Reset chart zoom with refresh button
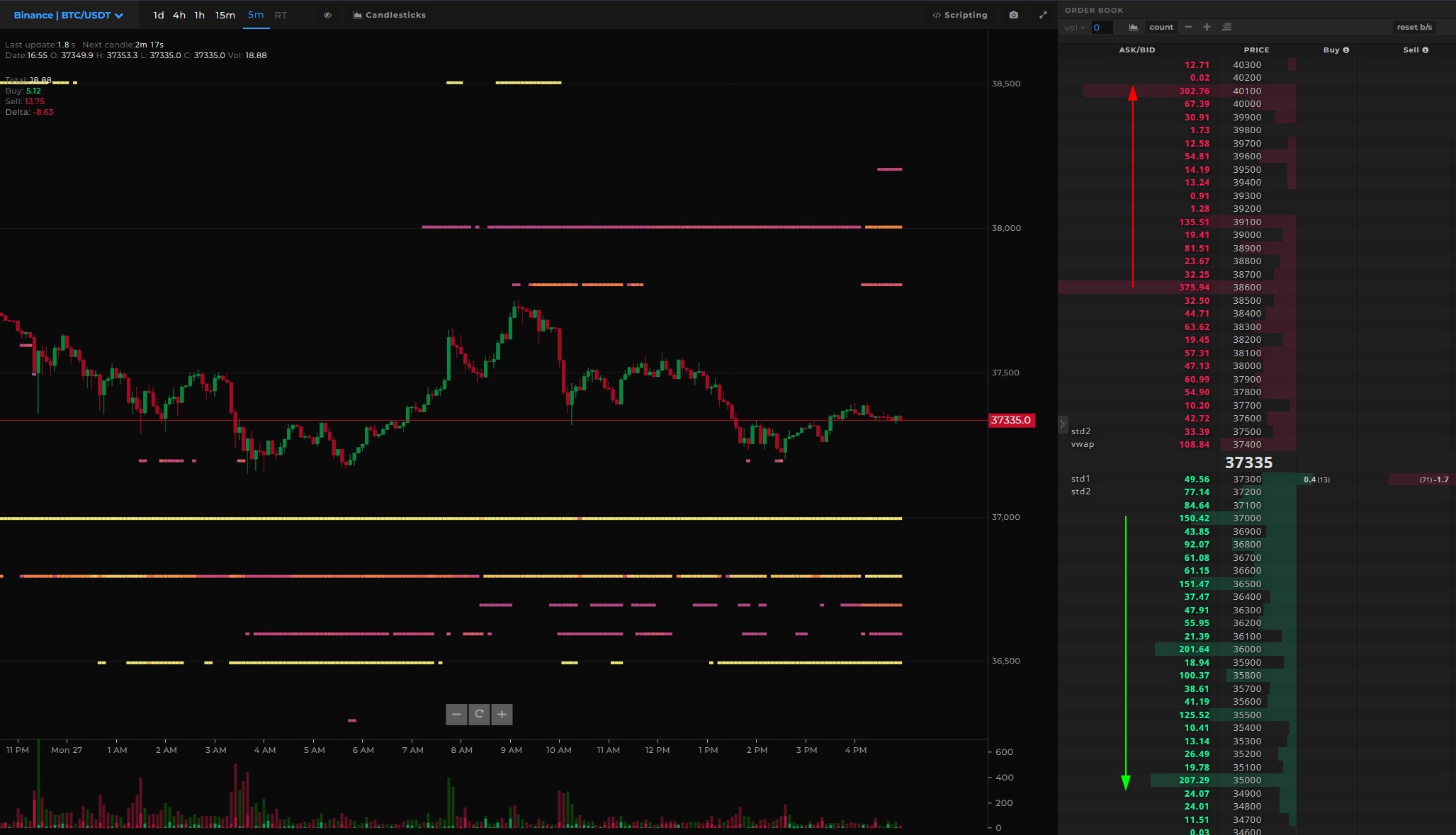 479,714
